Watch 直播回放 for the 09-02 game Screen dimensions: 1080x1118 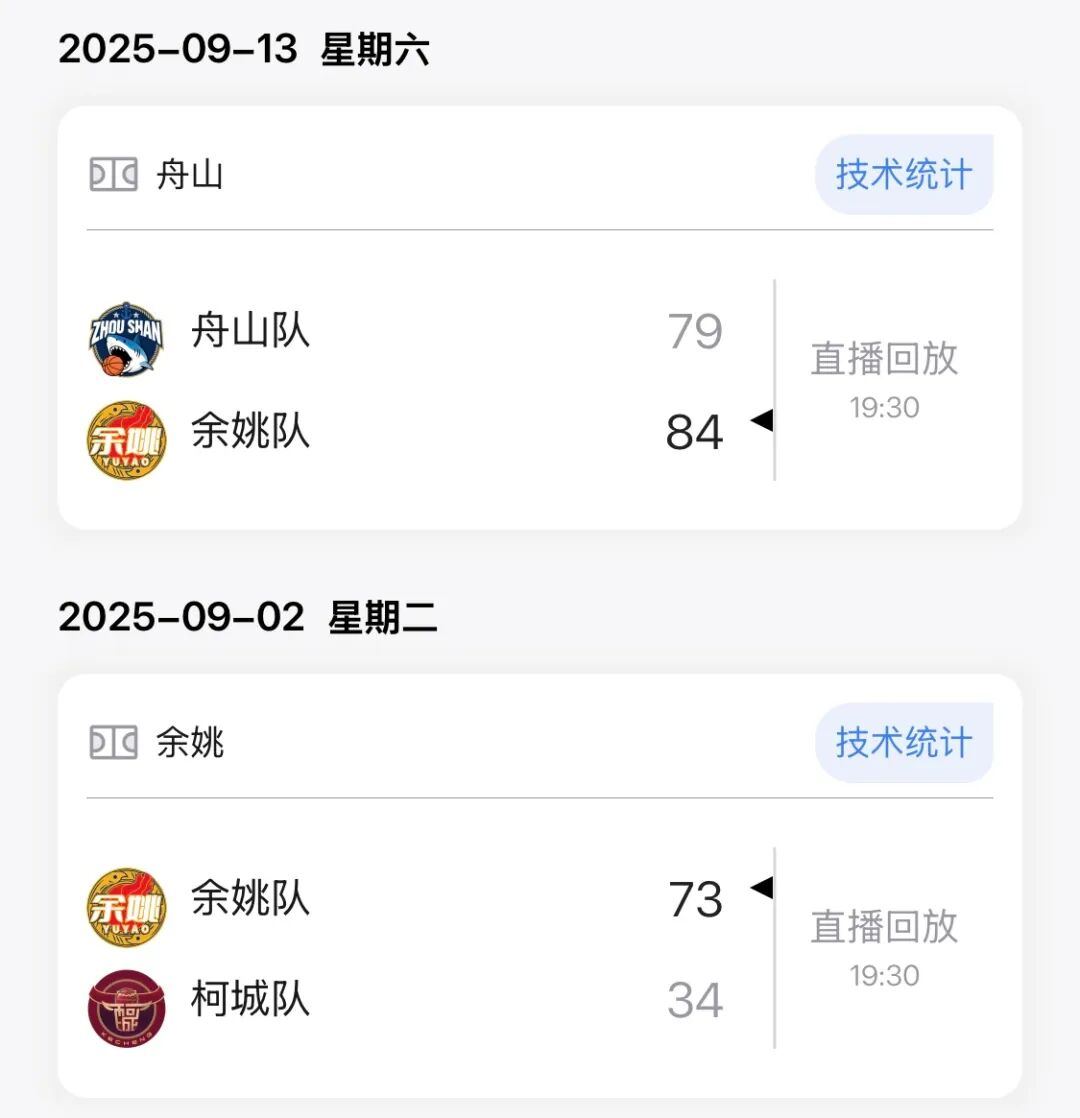(884, 927)
